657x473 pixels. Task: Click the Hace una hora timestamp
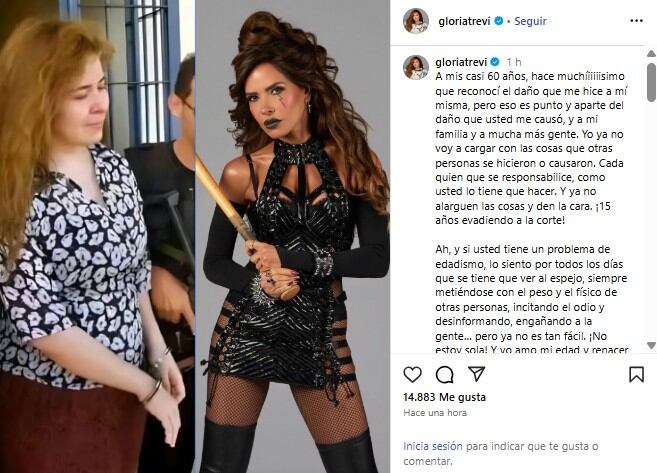435,413
